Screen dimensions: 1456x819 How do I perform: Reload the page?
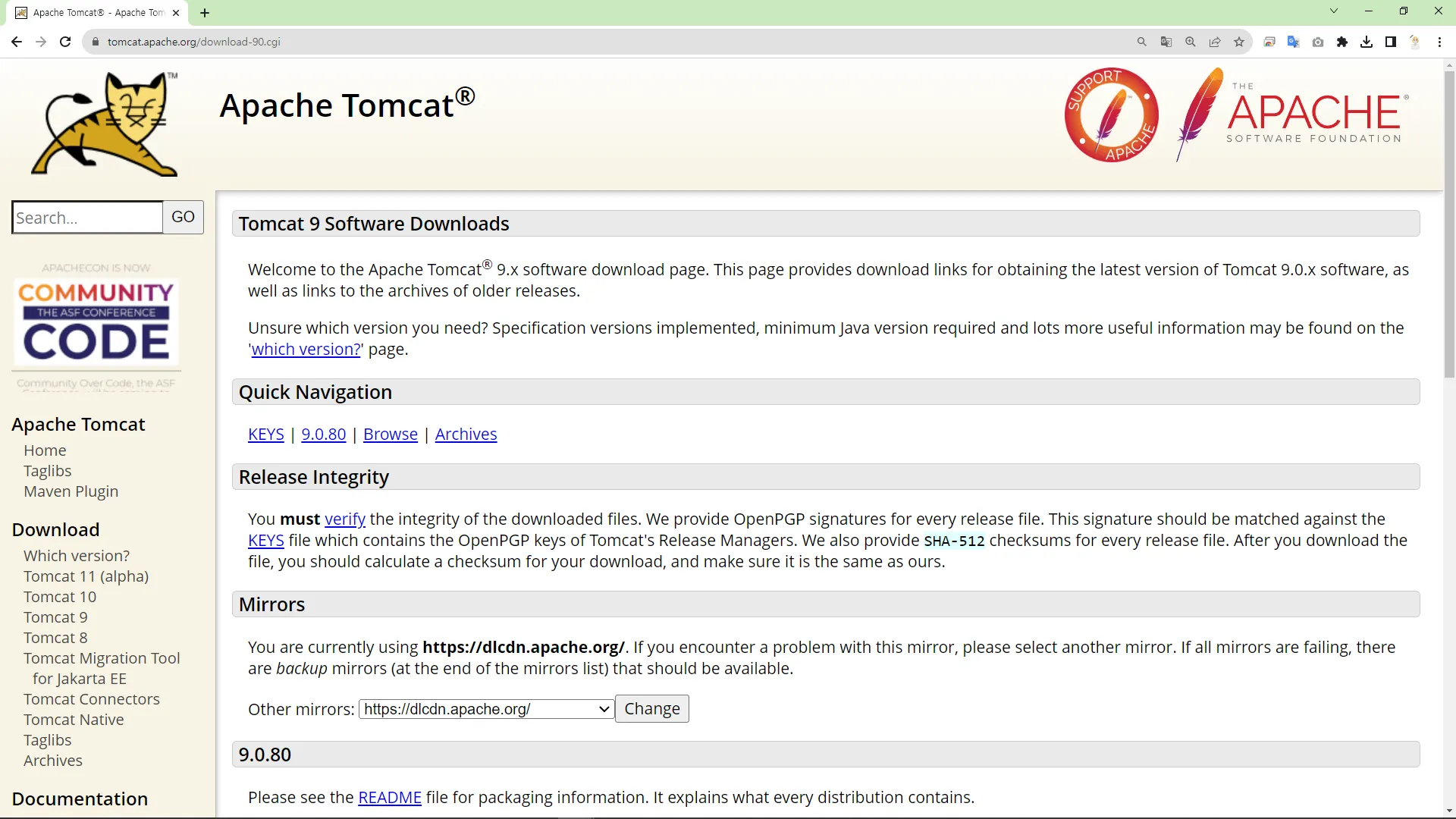click(65, 42)
